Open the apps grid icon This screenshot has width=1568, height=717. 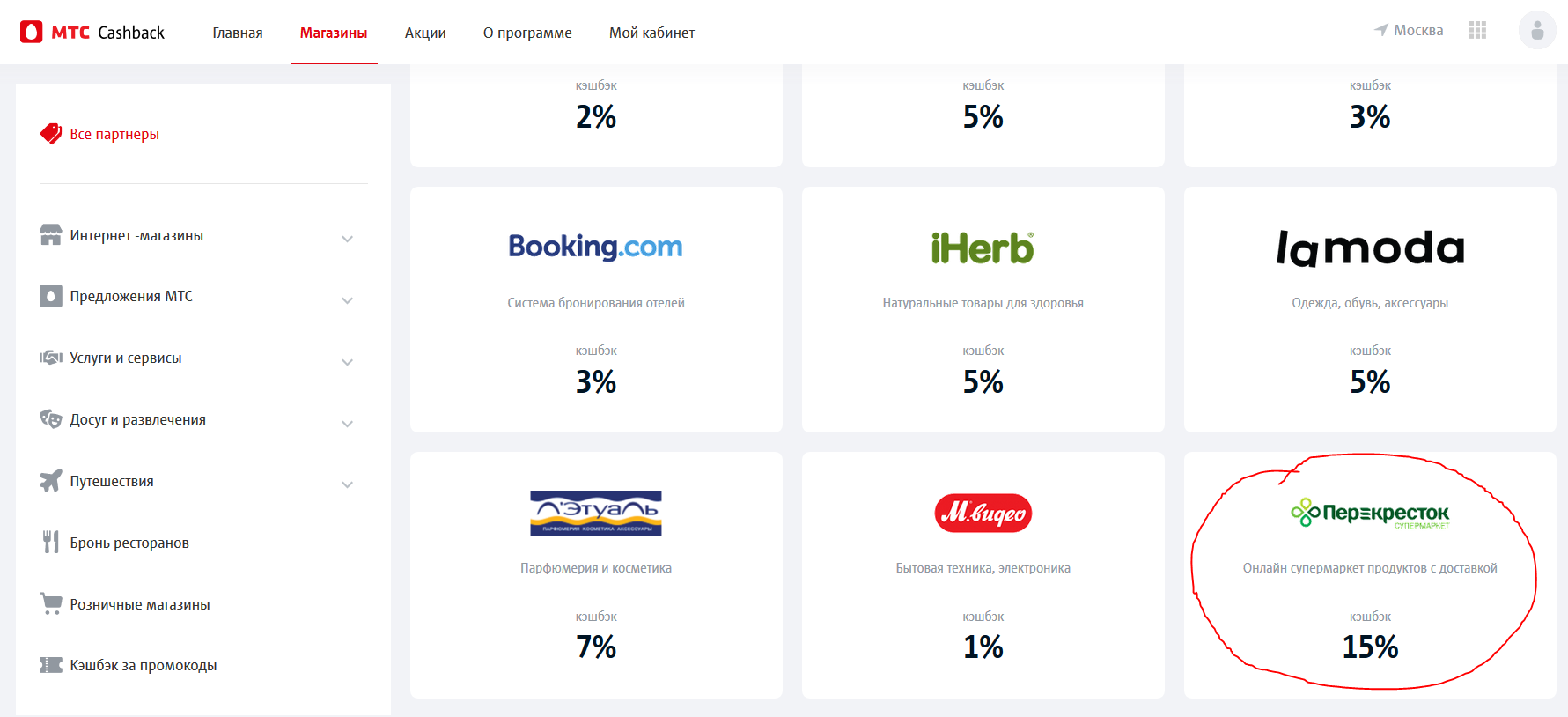(x=1477, y=31)
